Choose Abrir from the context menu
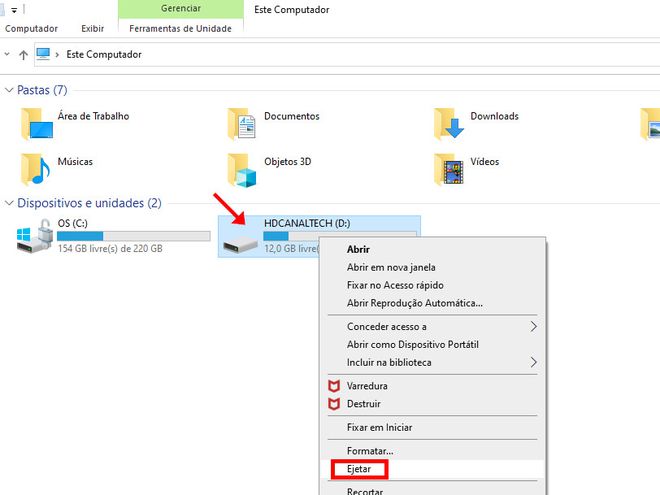This screenshot has height=495, width=660. tap(358, 249)
